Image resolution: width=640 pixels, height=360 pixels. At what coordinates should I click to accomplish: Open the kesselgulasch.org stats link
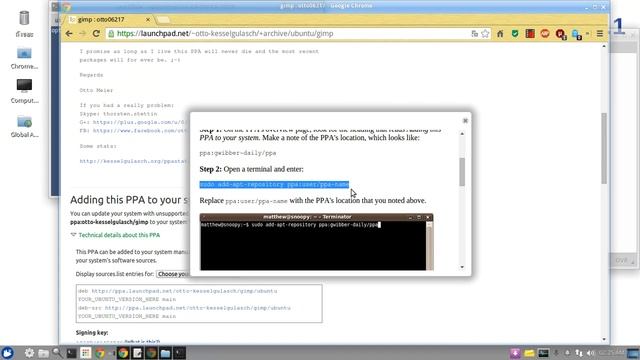click(133, 161)
